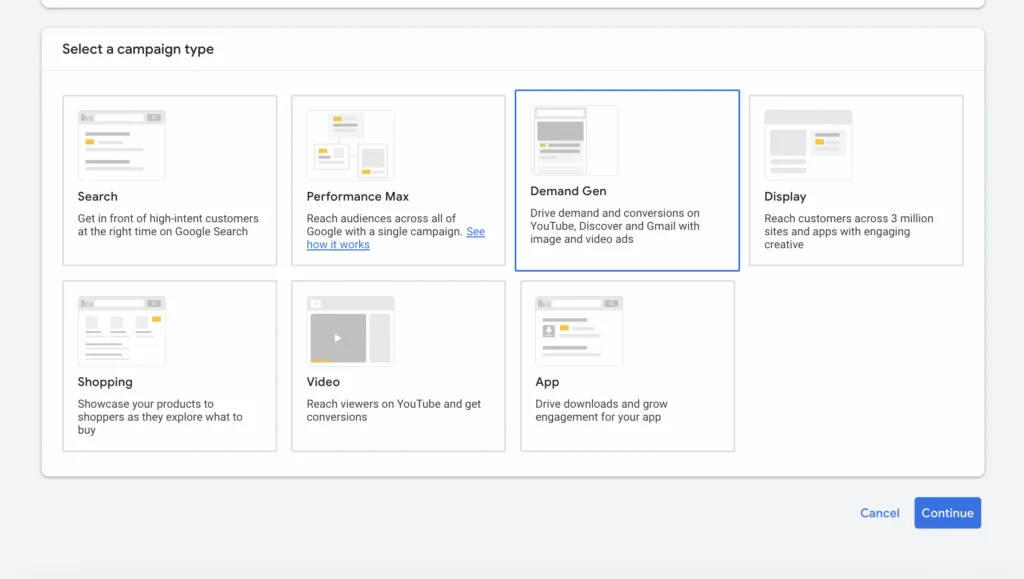Screen dimensions: 1024x579
Task: Click the Search campaign illustration icon
Action: click(121, 145)
